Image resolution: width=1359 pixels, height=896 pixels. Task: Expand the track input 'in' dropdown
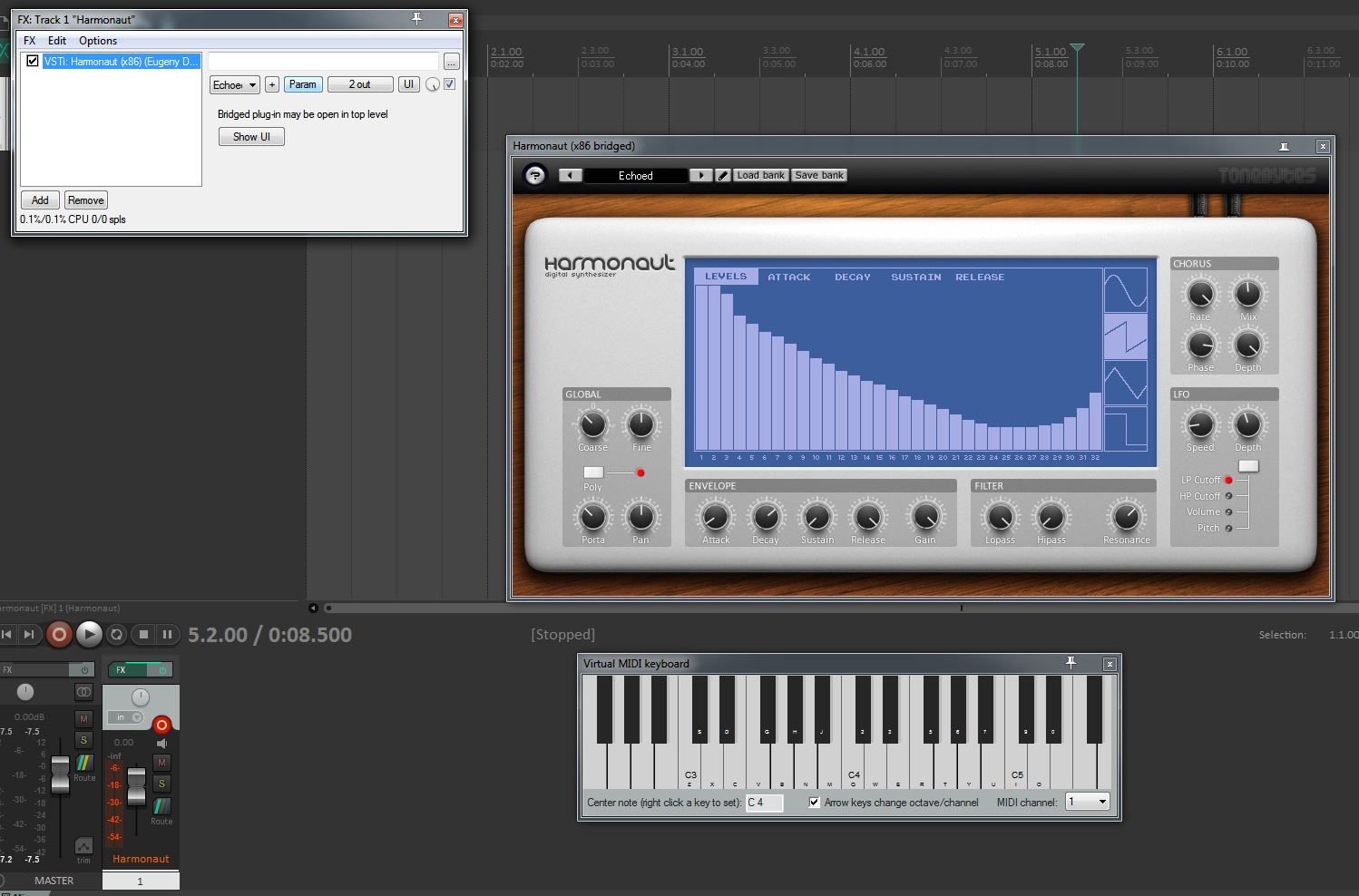click(125, 717)
